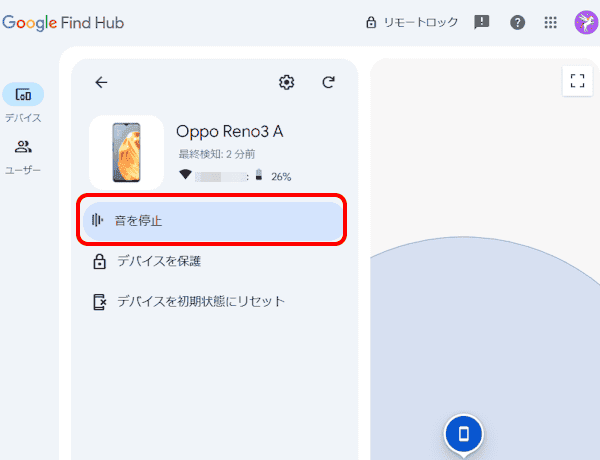Click the リモートロック text in header
600x460 pixels.
click(421, 22)
